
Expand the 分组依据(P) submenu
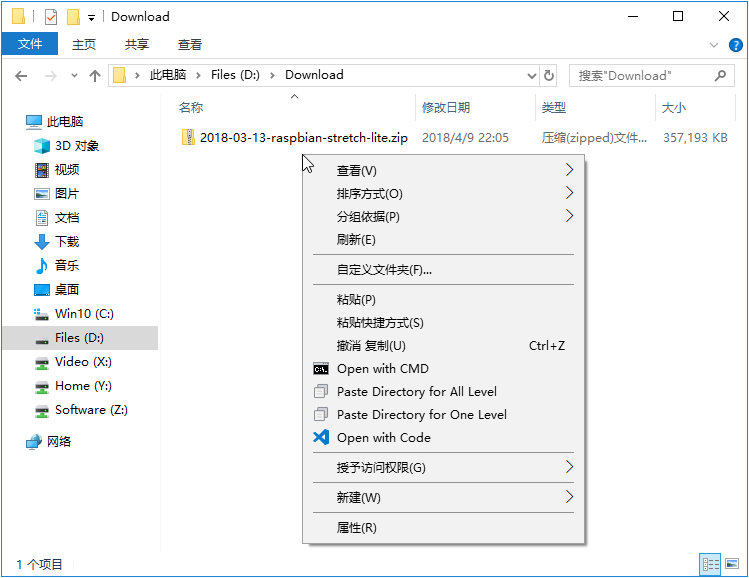click(x=569, y=215)
